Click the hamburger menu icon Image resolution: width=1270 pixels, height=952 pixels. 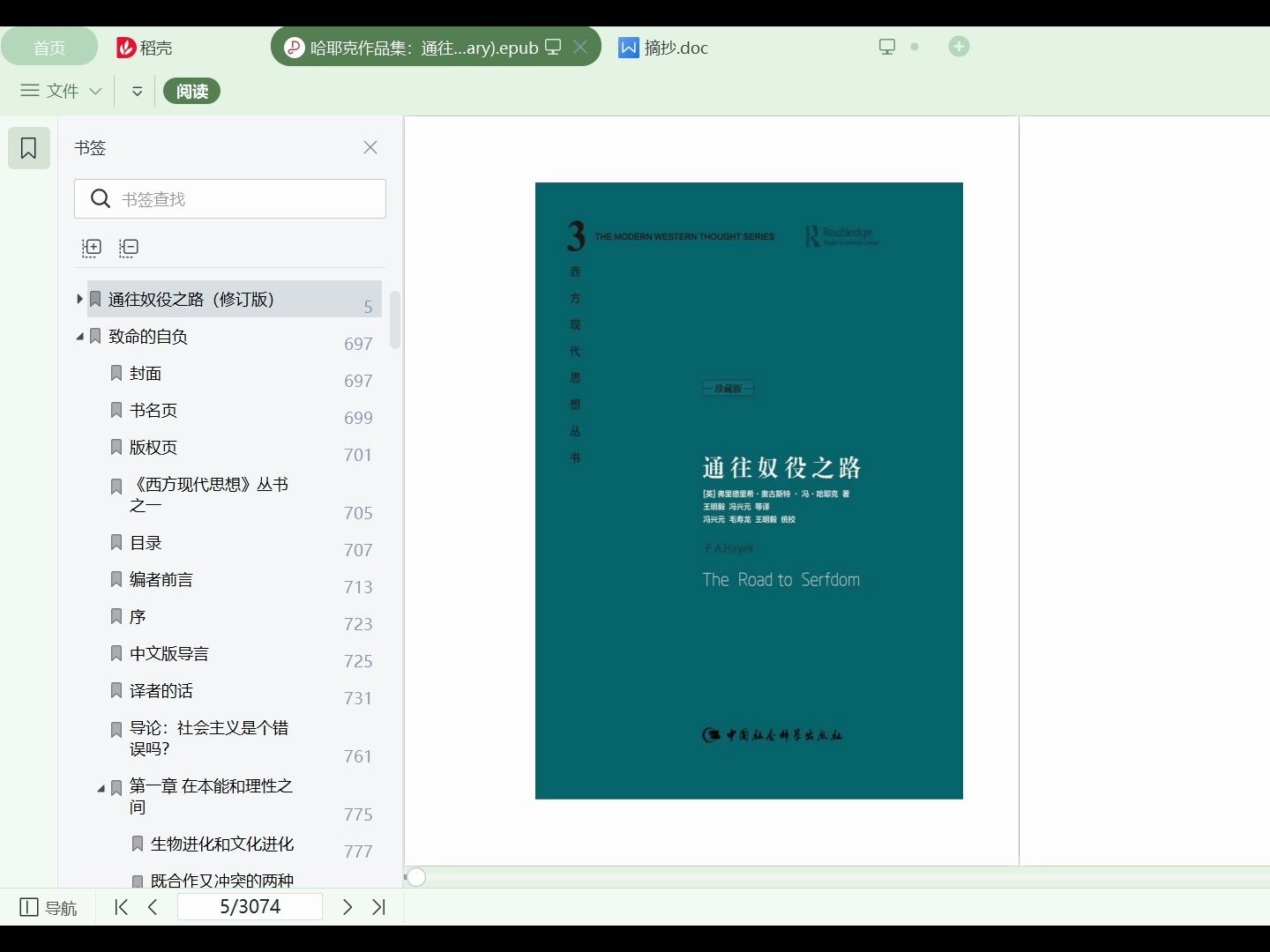coord(30,91)
